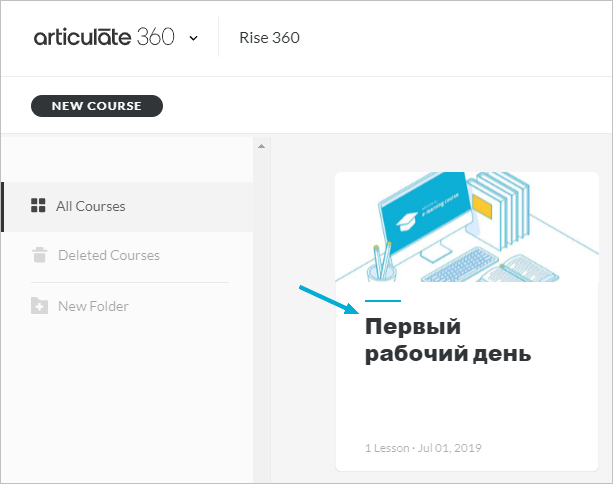Click the sidebar scroll-up arrow
613x484 pixels.
click(262, 146)
